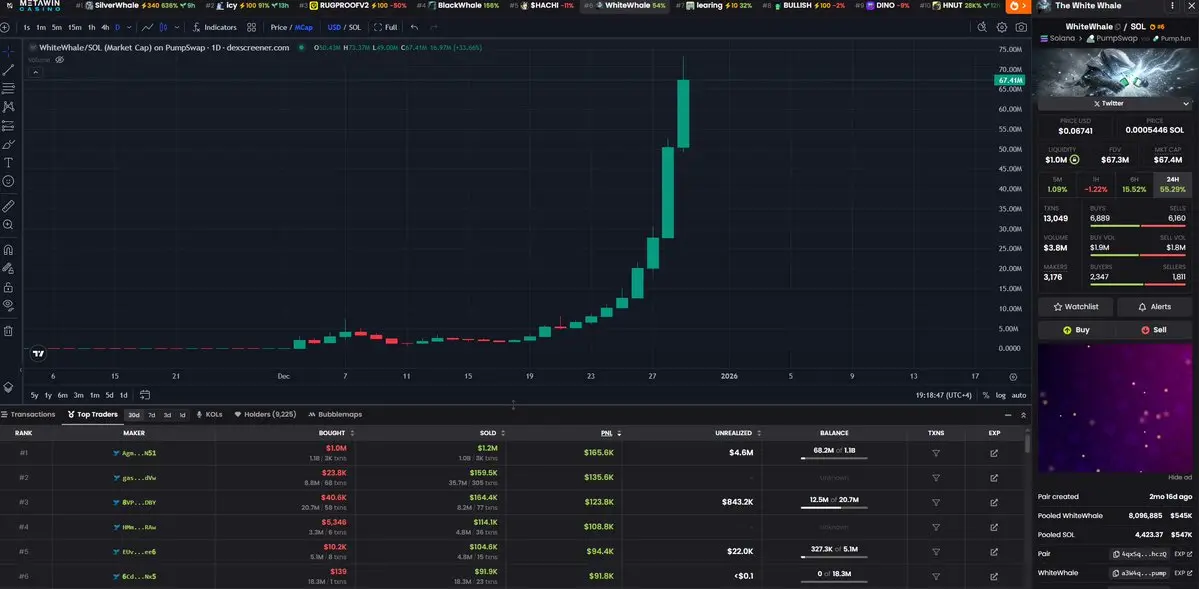Open explorer link for rank #3 trader
Image resolution: width=1199 pixels, height=589 pixels.
(994, 503)
